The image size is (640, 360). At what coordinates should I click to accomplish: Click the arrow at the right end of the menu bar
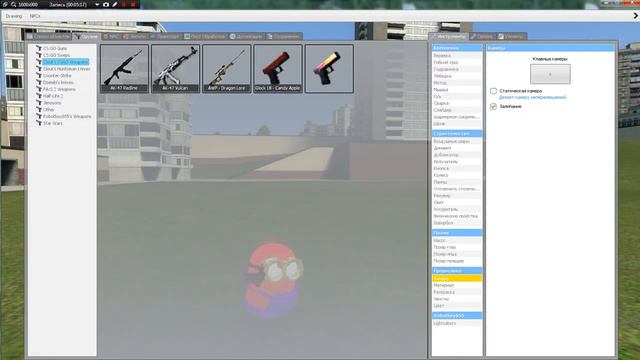click(635, 16)
